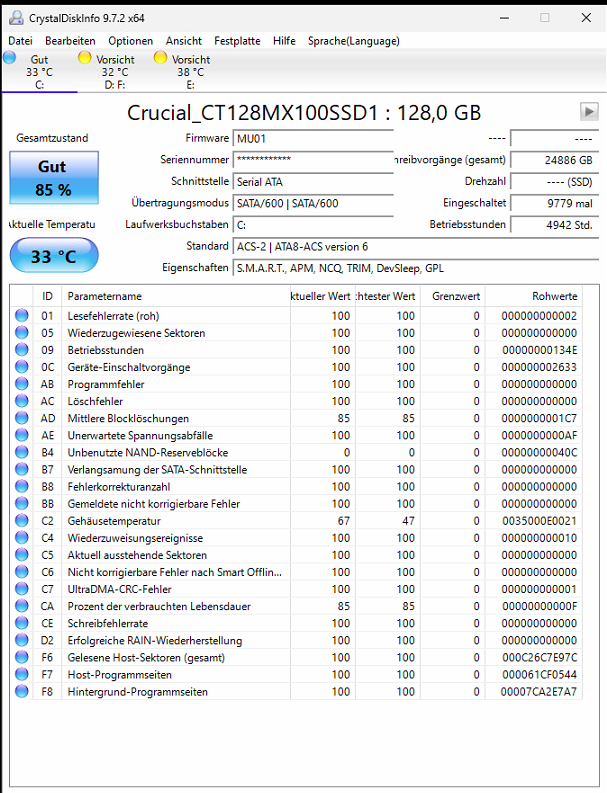Open the Datei menu
This screenshot has height=793, width=607.
tap(20, 41)
